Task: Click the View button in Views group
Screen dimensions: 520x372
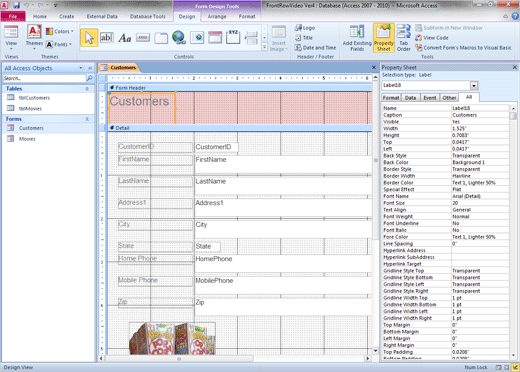Action: click(x=11, y=38)
